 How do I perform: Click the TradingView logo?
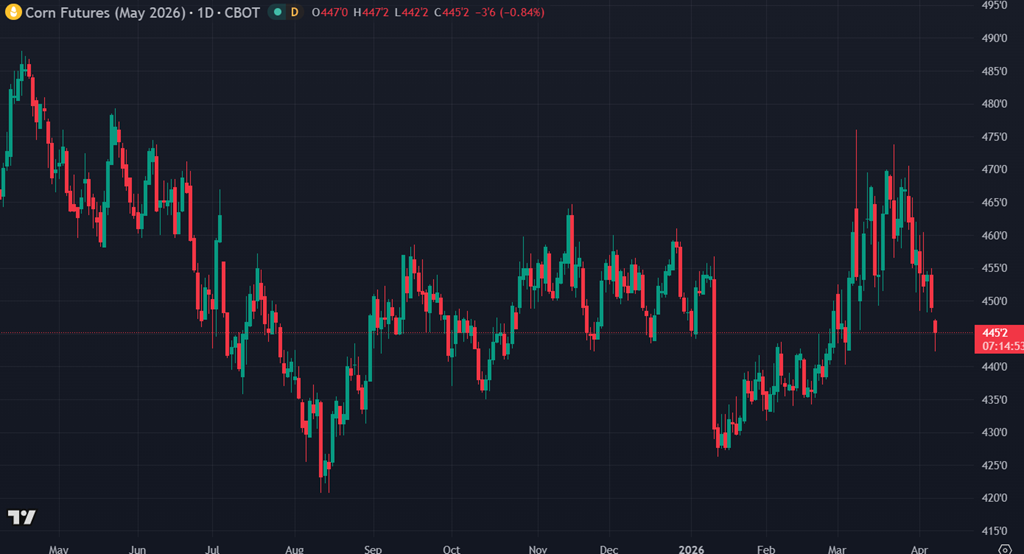coord(21,517)
